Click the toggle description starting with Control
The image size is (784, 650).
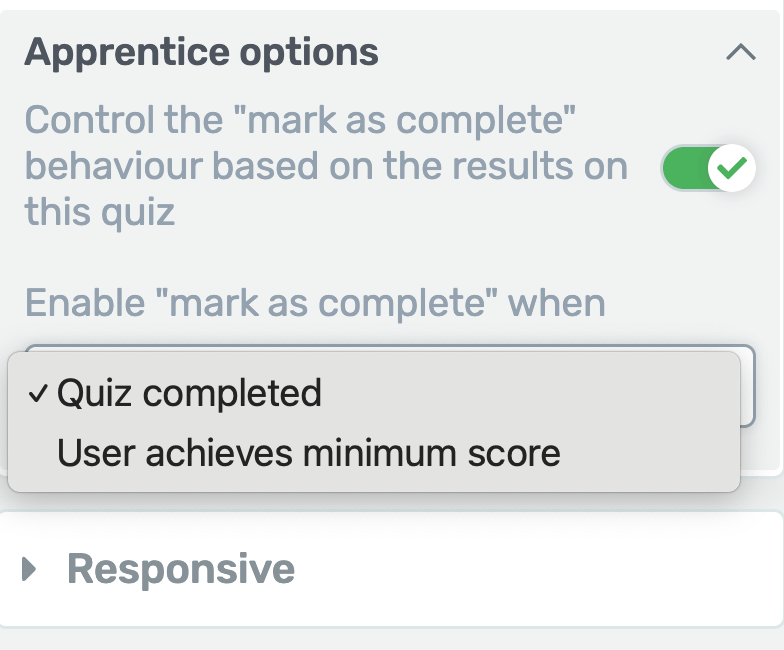point(301,121)
